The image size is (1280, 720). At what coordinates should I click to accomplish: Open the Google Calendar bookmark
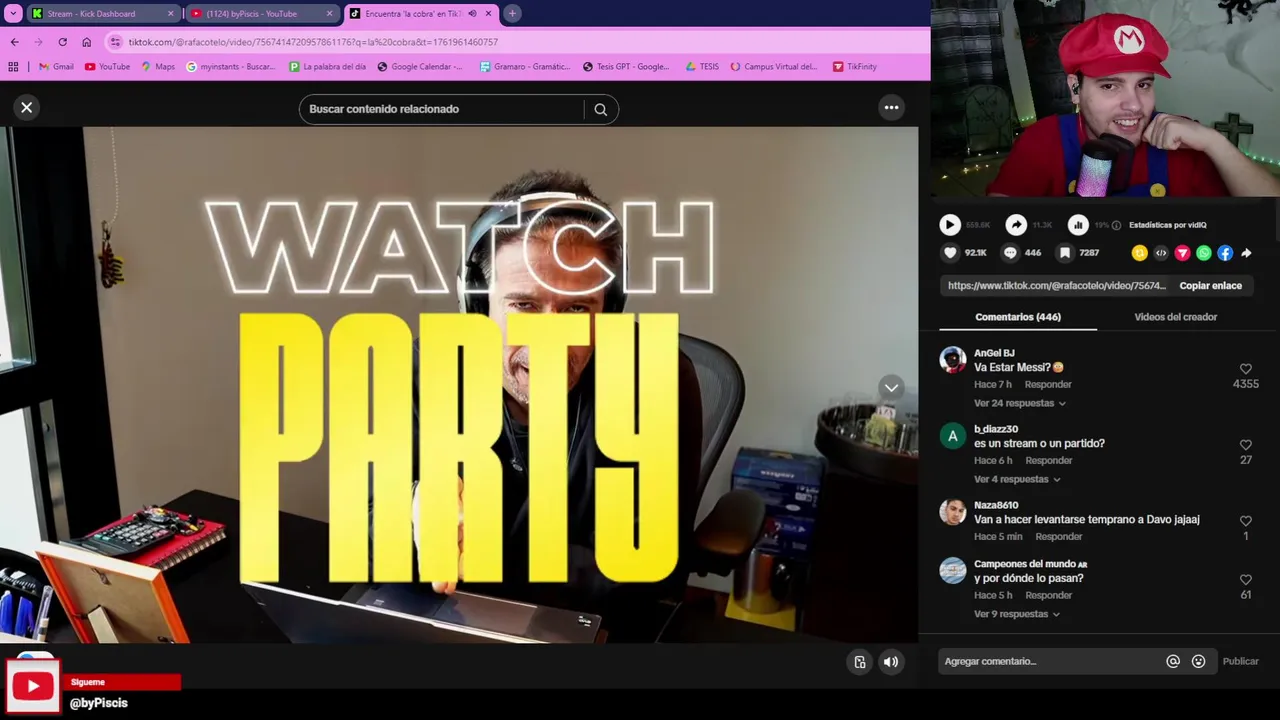[x=420, y=67]
